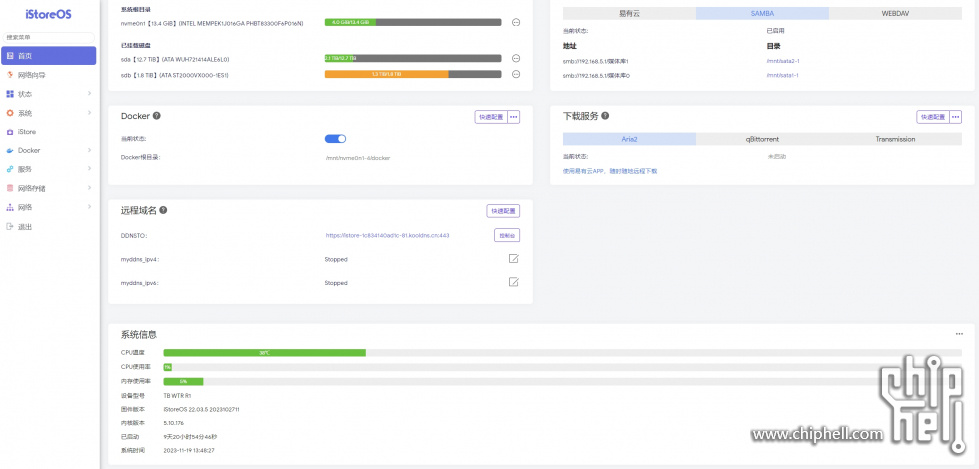Image resolution: width=979 pixels, height=469 pixels.
Task: Open the iStoreOS logo home link
Action: (x=49, y=14)
